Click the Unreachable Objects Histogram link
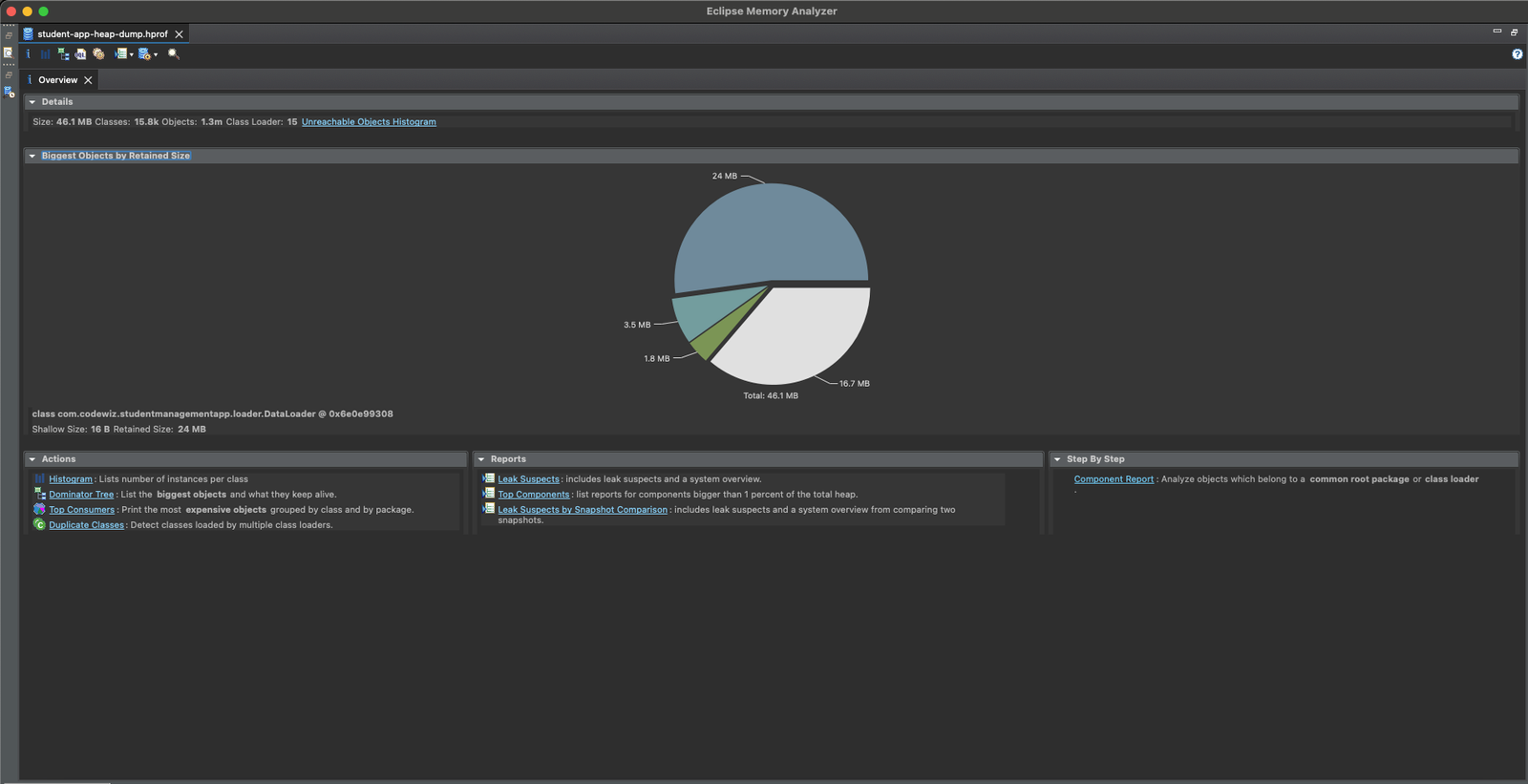Screen dimensions: 1528x784 click(369, 122)
